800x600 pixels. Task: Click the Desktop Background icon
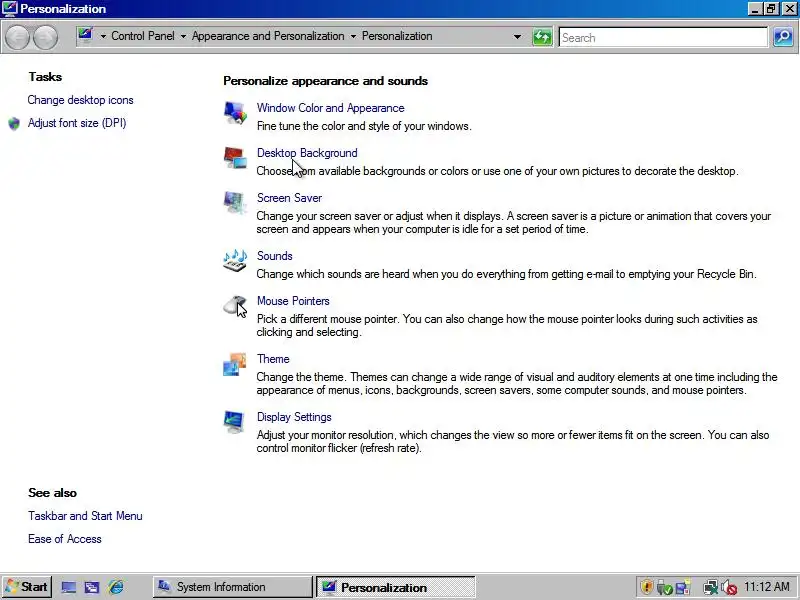(x=235, y=157)
